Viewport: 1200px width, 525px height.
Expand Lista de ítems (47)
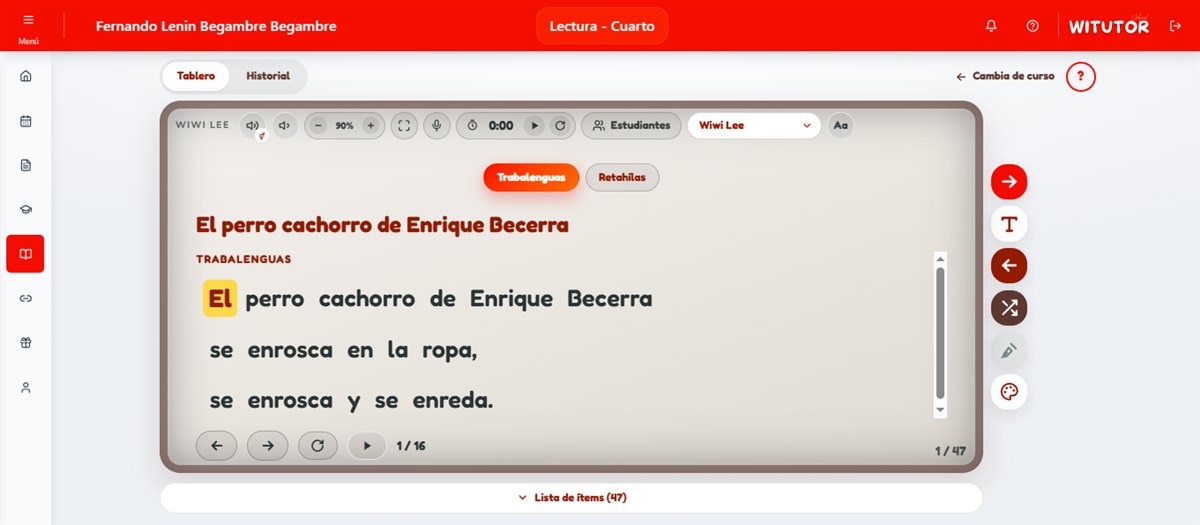click(x=571, y=497)
